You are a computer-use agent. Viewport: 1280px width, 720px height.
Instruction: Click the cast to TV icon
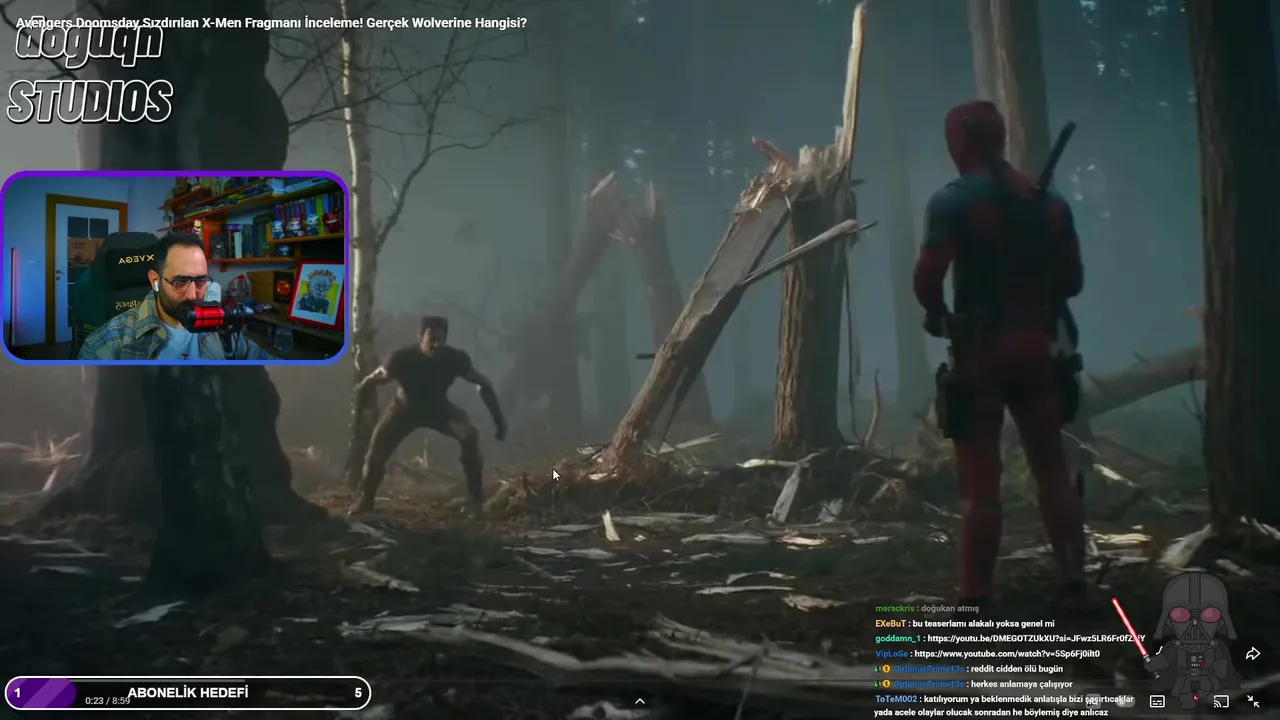coord(1220,701)
